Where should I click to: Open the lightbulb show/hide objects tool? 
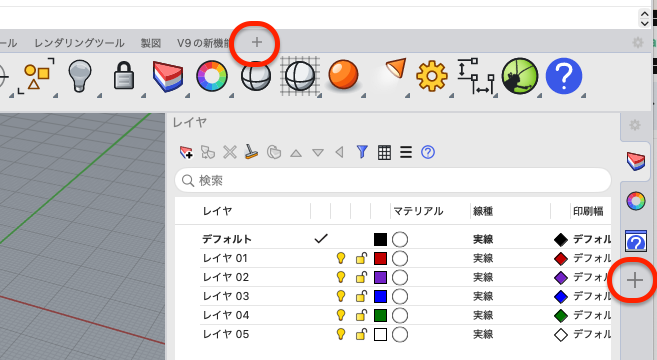coord(80,76)
